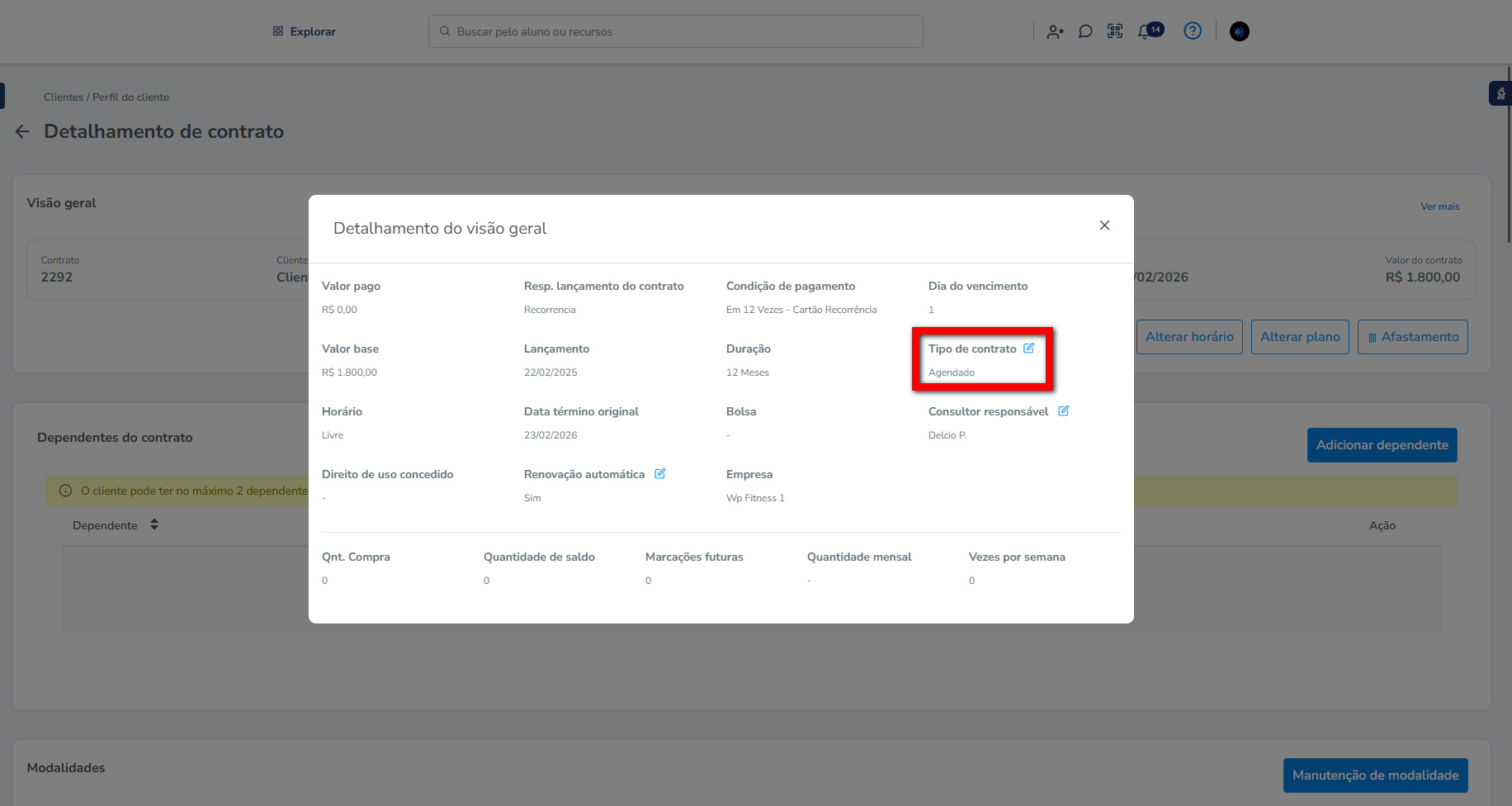Open the notifications bell
This screenshot has width=1512, height=806.
1145,31
